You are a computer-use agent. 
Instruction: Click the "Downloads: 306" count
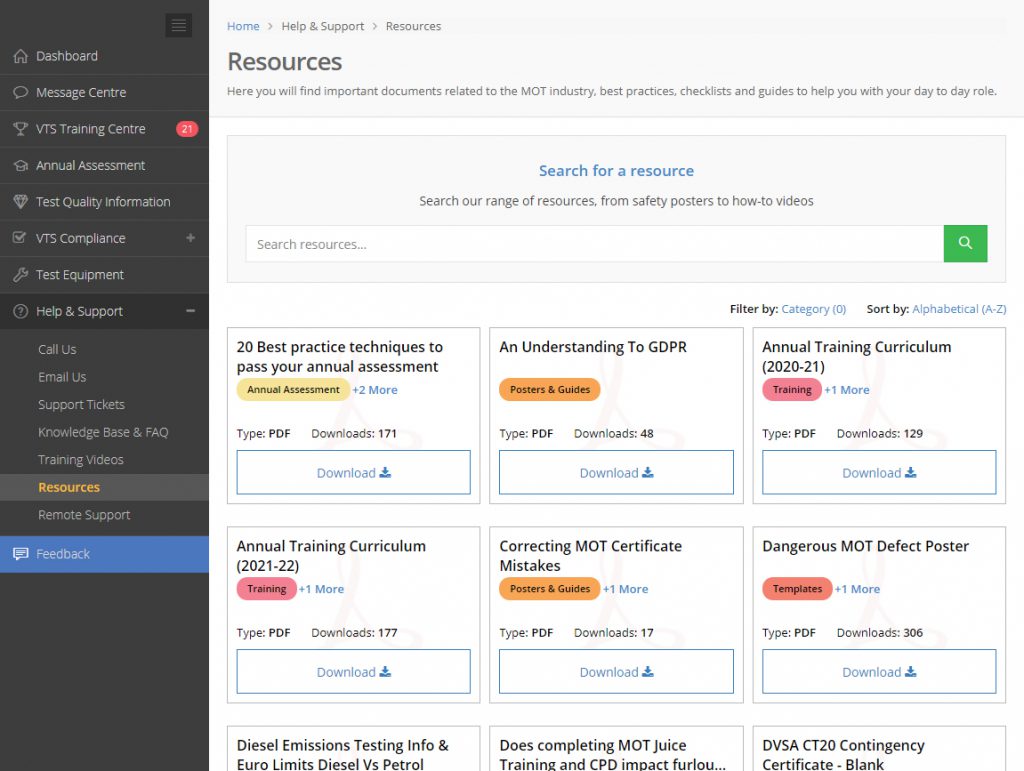pos(880,633)
